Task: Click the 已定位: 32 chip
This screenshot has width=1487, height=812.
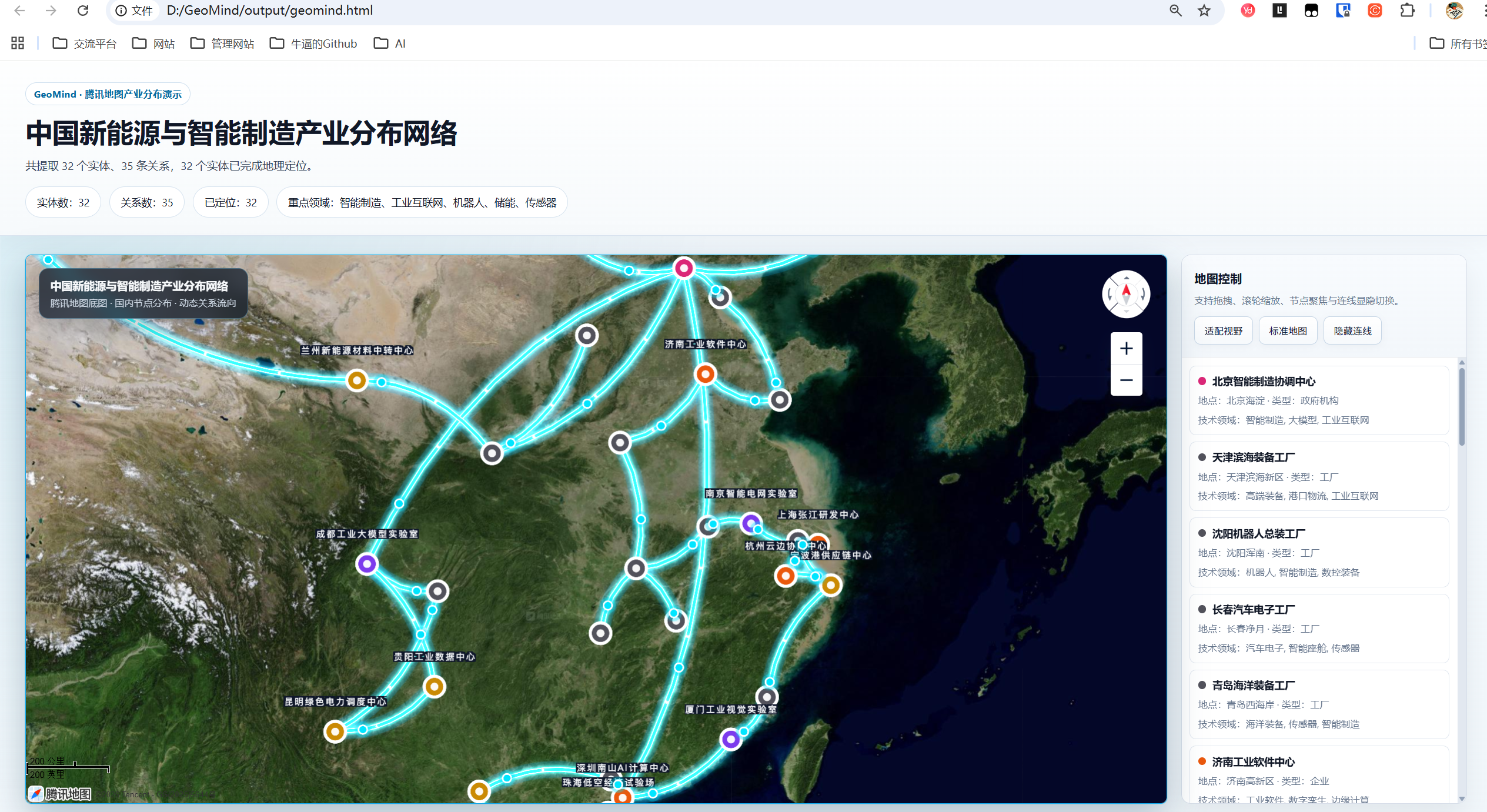Action: [230, 202]
